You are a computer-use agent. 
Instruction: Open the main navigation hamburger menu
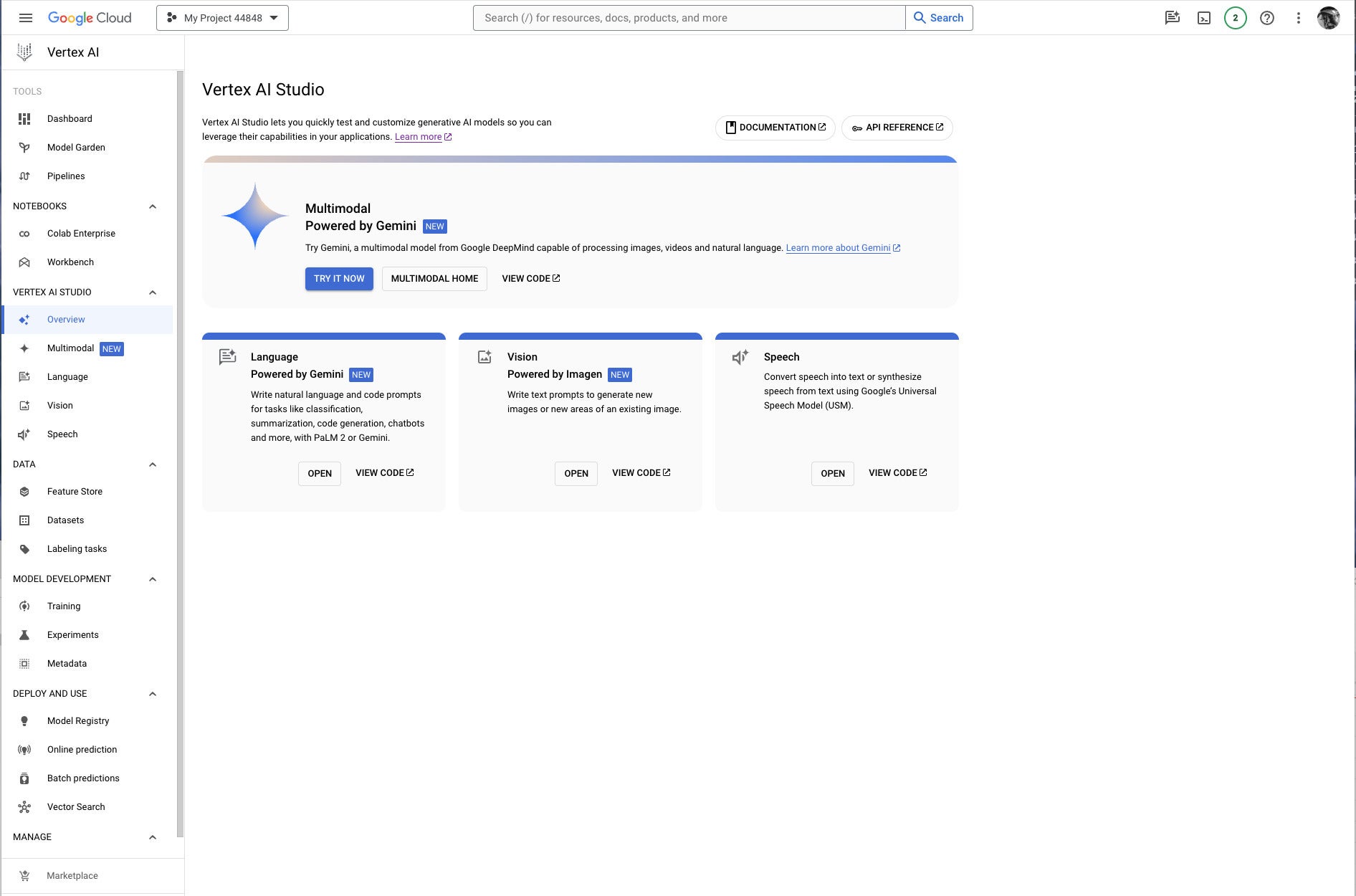point(26,18)
